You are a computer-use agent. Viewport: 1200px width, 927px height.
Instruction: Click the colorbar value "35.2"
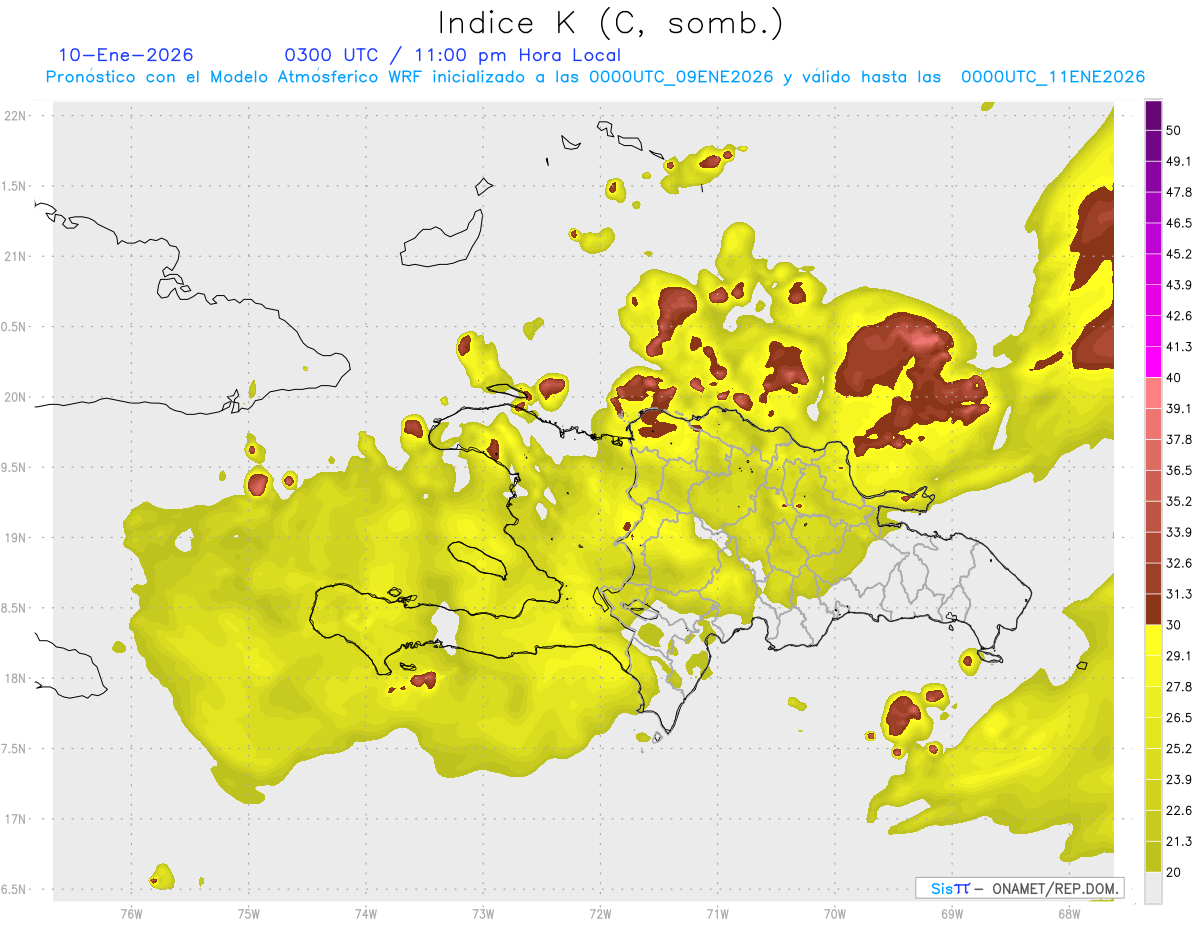click(x=1179, y=501)
